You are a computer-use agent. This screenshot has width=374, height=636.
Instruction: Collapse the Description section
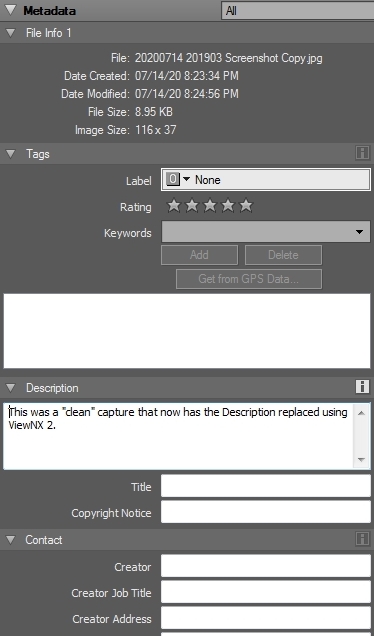pyautogui.click(x=11, y=388)
